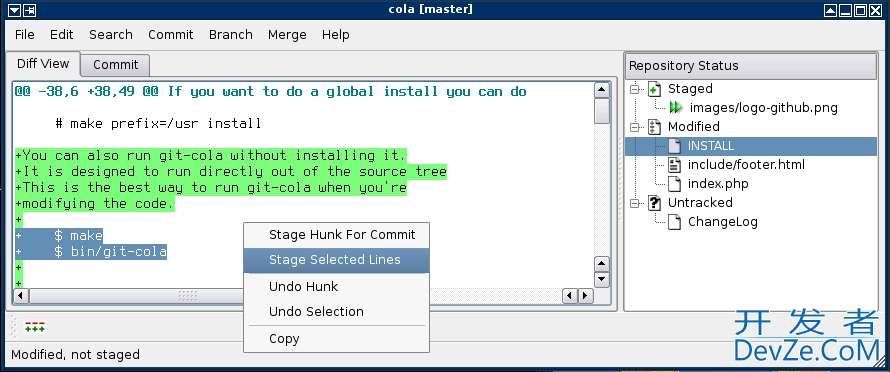Choose Stage Hunk For Commit
Image resolution: width=890 pixels, height=372 pixels.
337,235
